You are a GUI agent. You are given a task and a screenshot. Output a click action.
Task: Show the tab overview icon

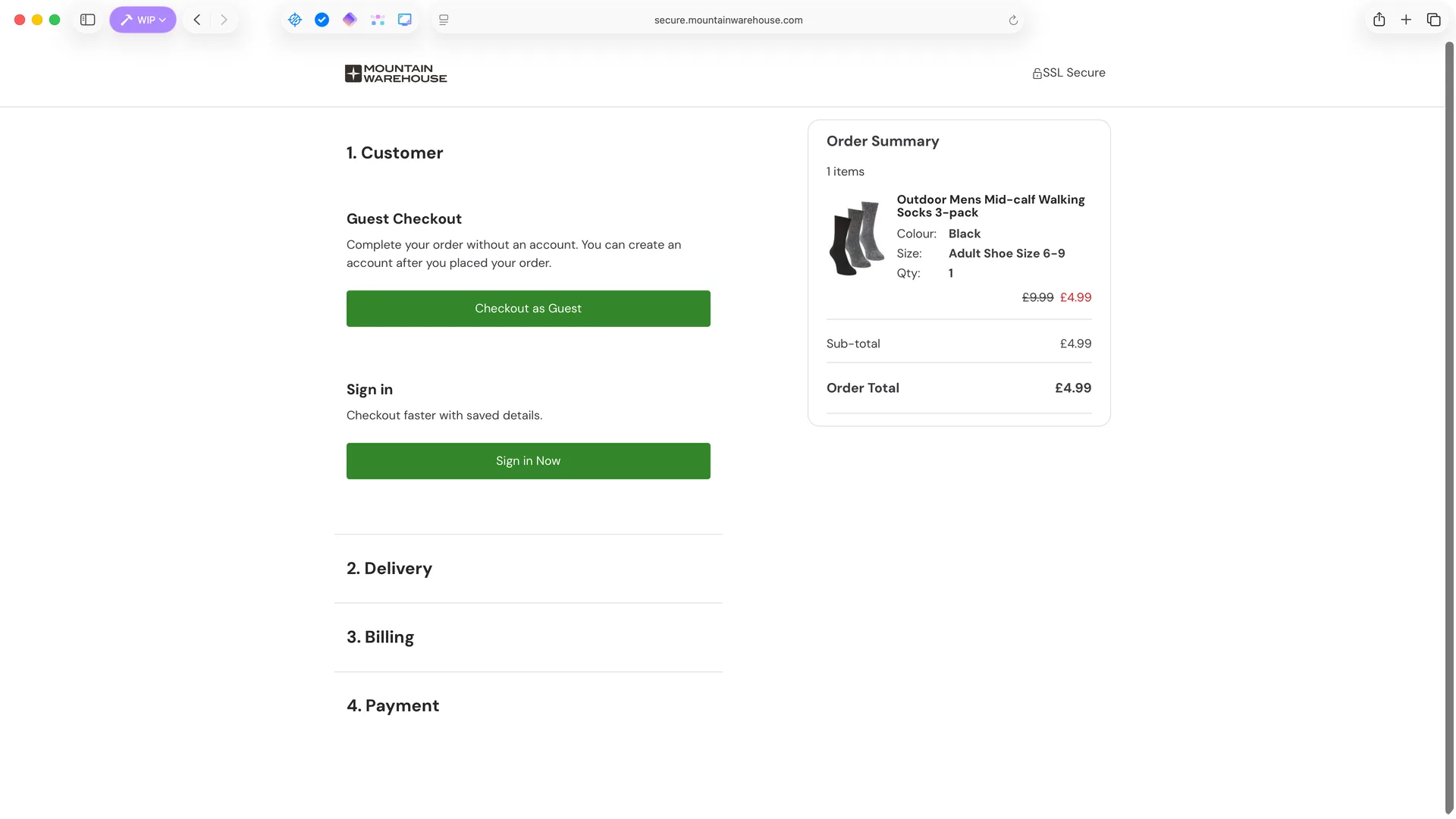click(x=1433, y=20)
